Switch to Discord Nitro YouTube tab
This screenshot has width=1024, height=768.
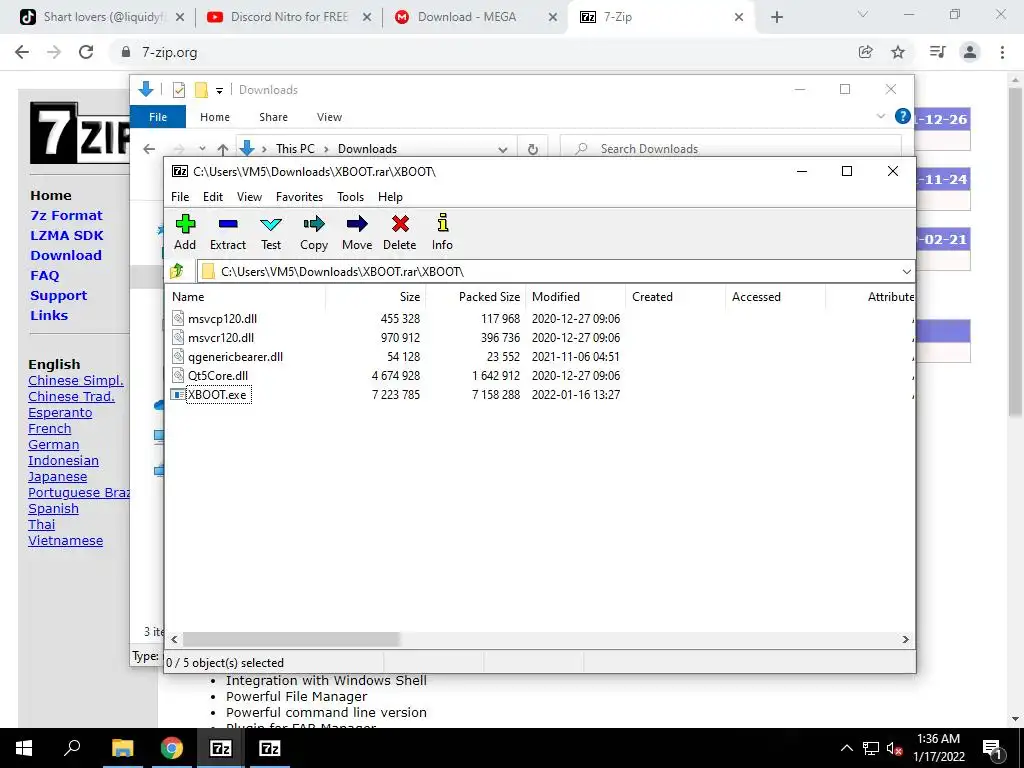pyautogui.click(x=289, y=17)
